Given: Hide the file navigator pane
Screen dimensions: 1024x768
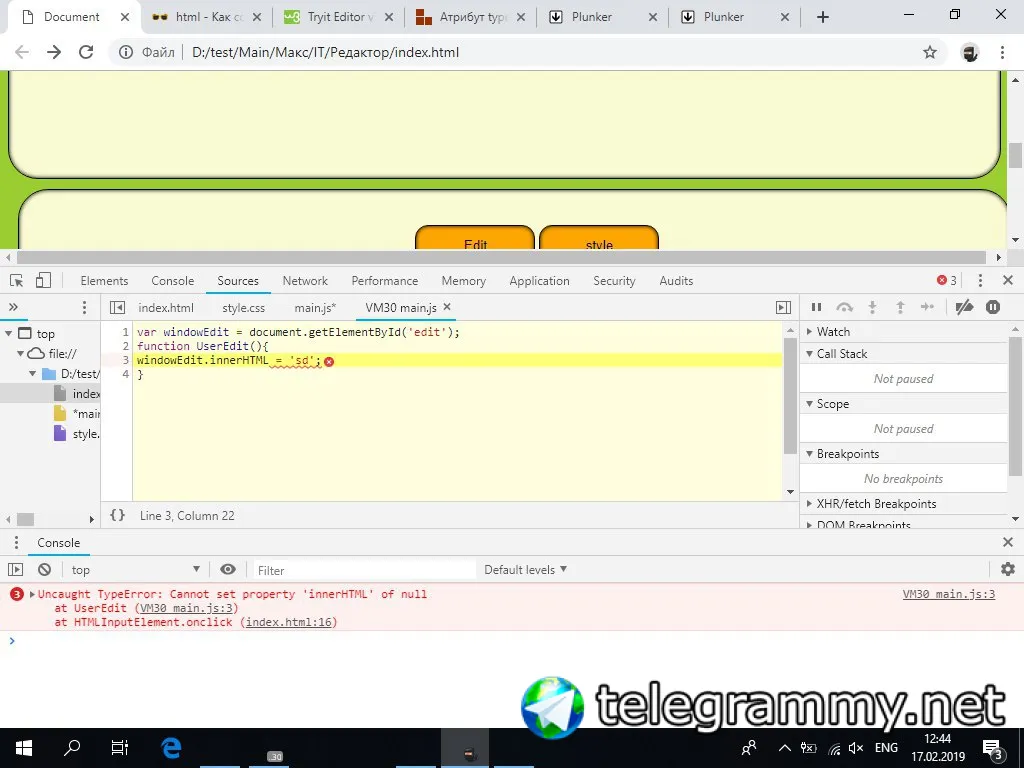Looking at the screenshot, I should [118, 308].
